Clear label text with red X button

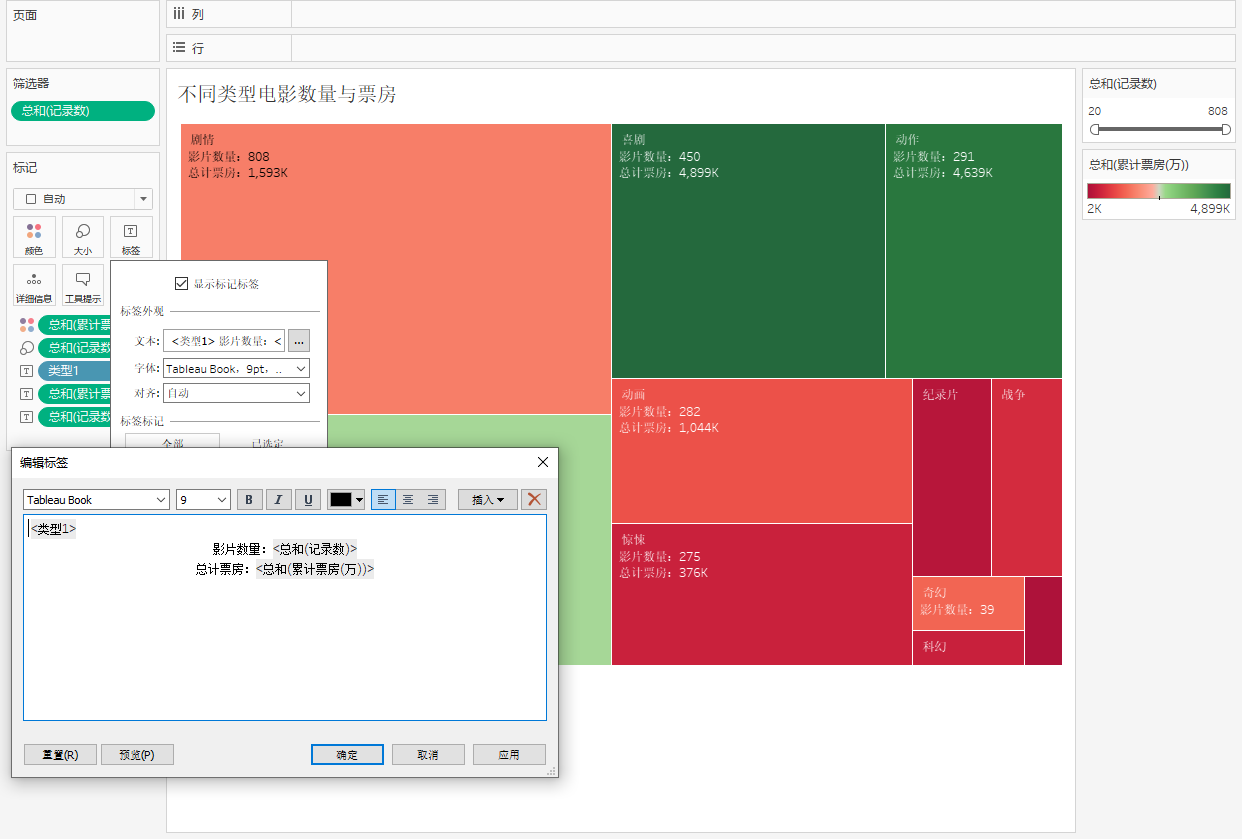(535, 500)
